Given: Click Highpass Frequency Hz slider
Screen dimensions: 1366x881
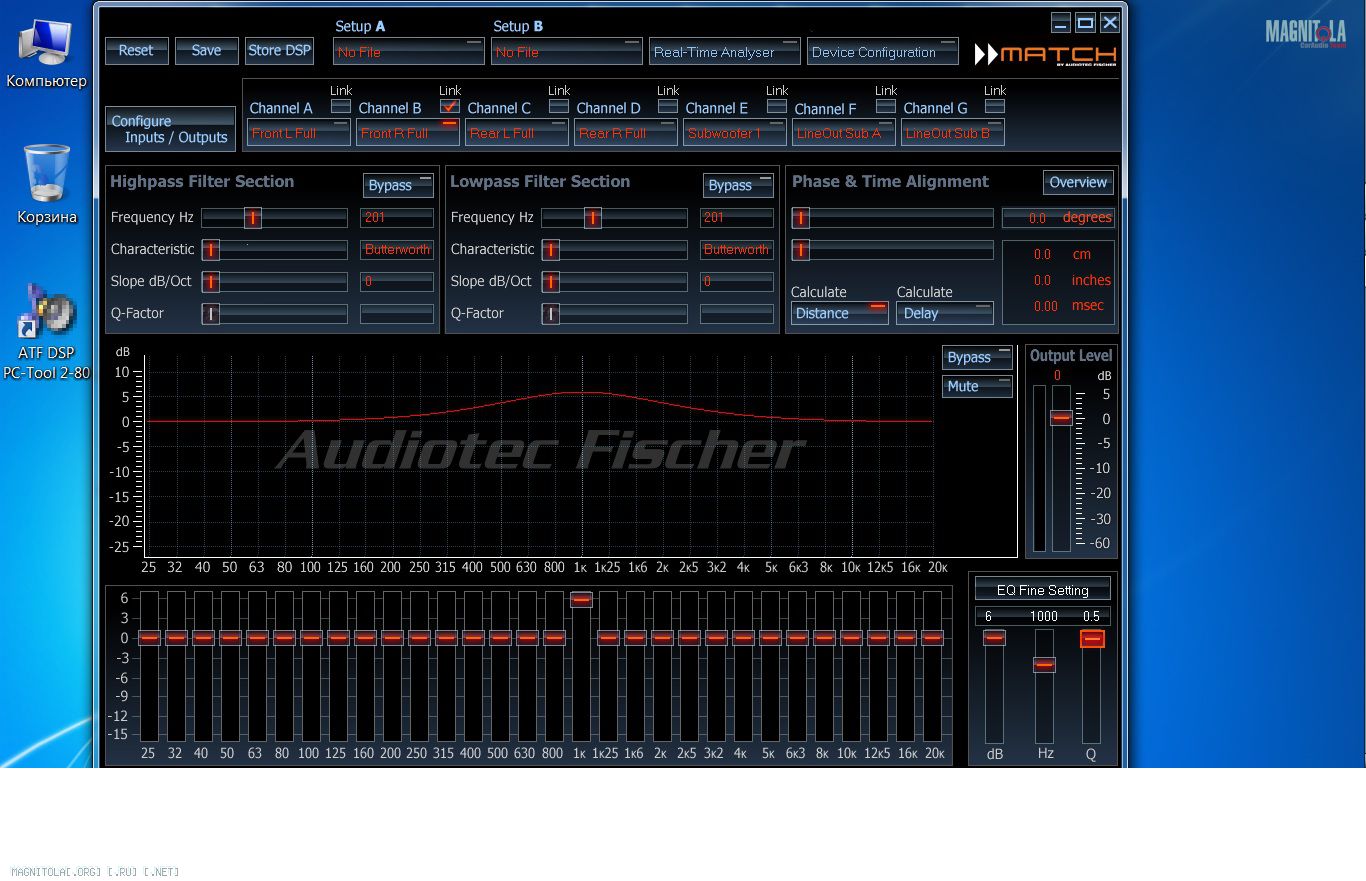Looking at the screenshot, I should click(274, 217).
